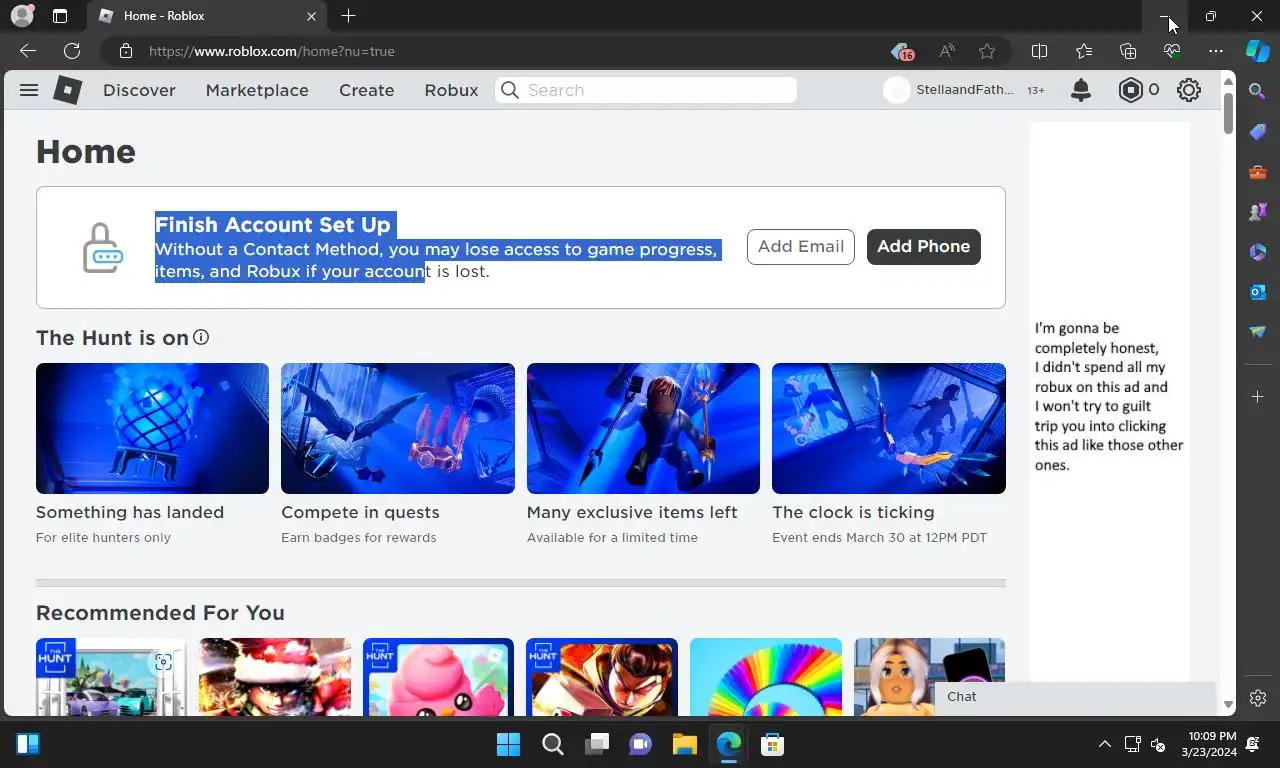Open the StellaandFath profile link
This screenshot has height=768, width=1280.
951,90
